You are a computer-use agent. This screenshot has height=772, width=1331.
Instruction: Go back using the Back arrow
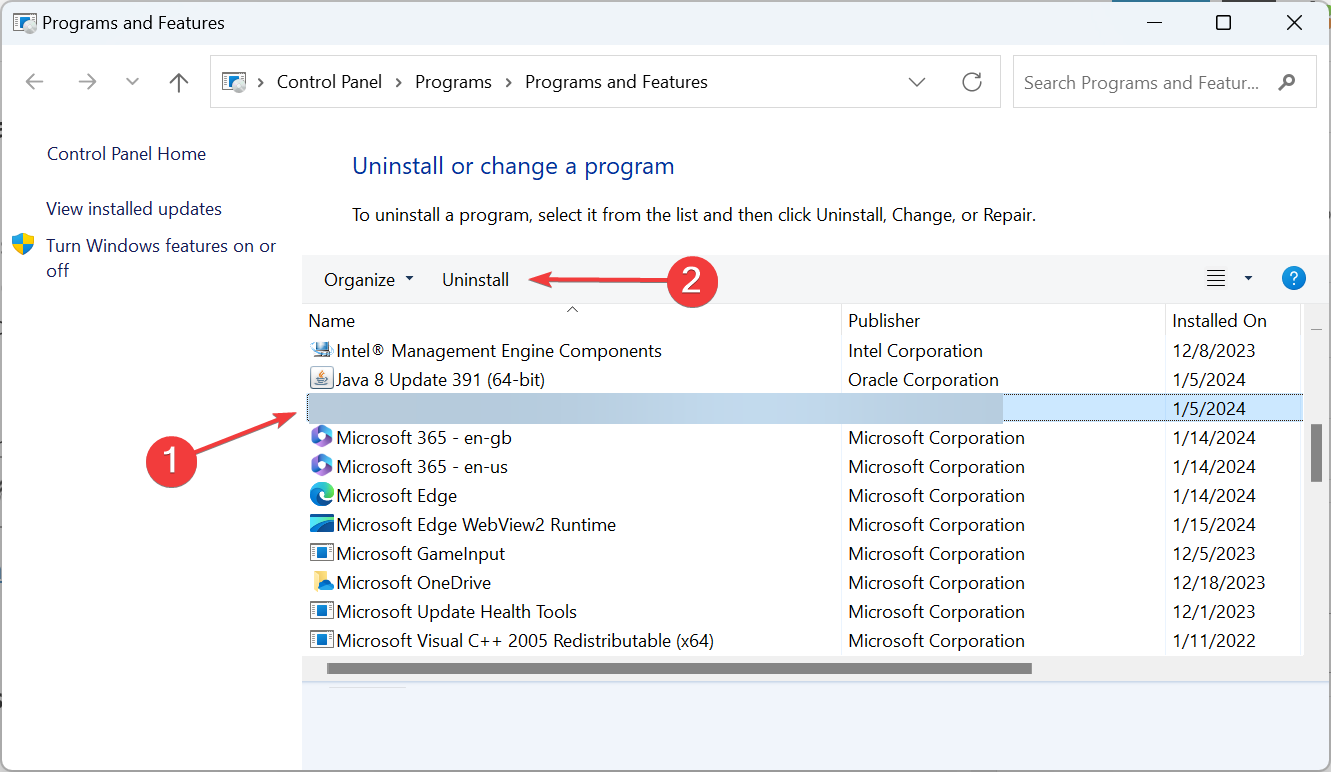35,82
